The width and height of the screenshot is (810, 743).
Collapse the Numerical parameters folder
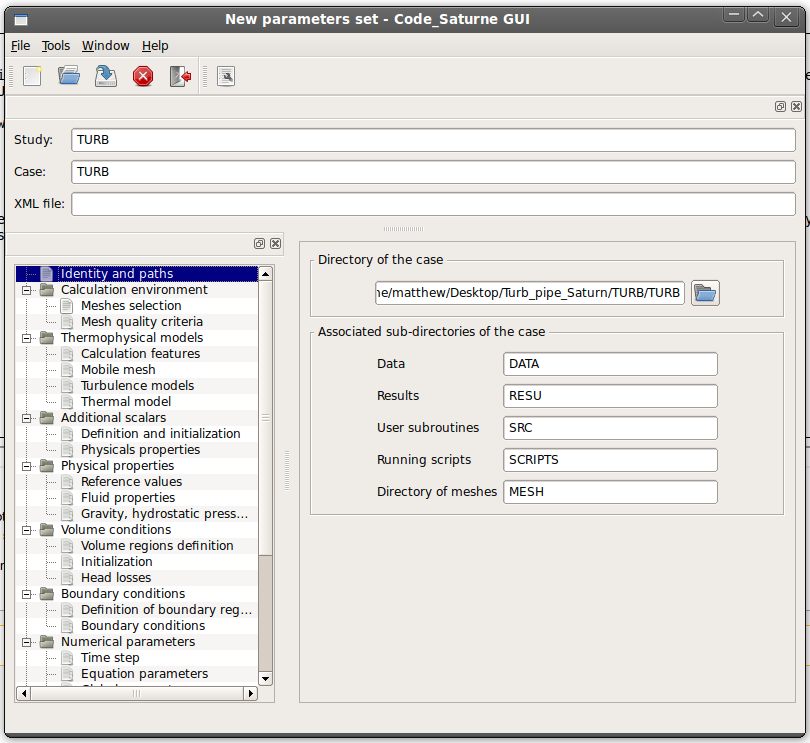pyautogui.click(x=26, y=643)
